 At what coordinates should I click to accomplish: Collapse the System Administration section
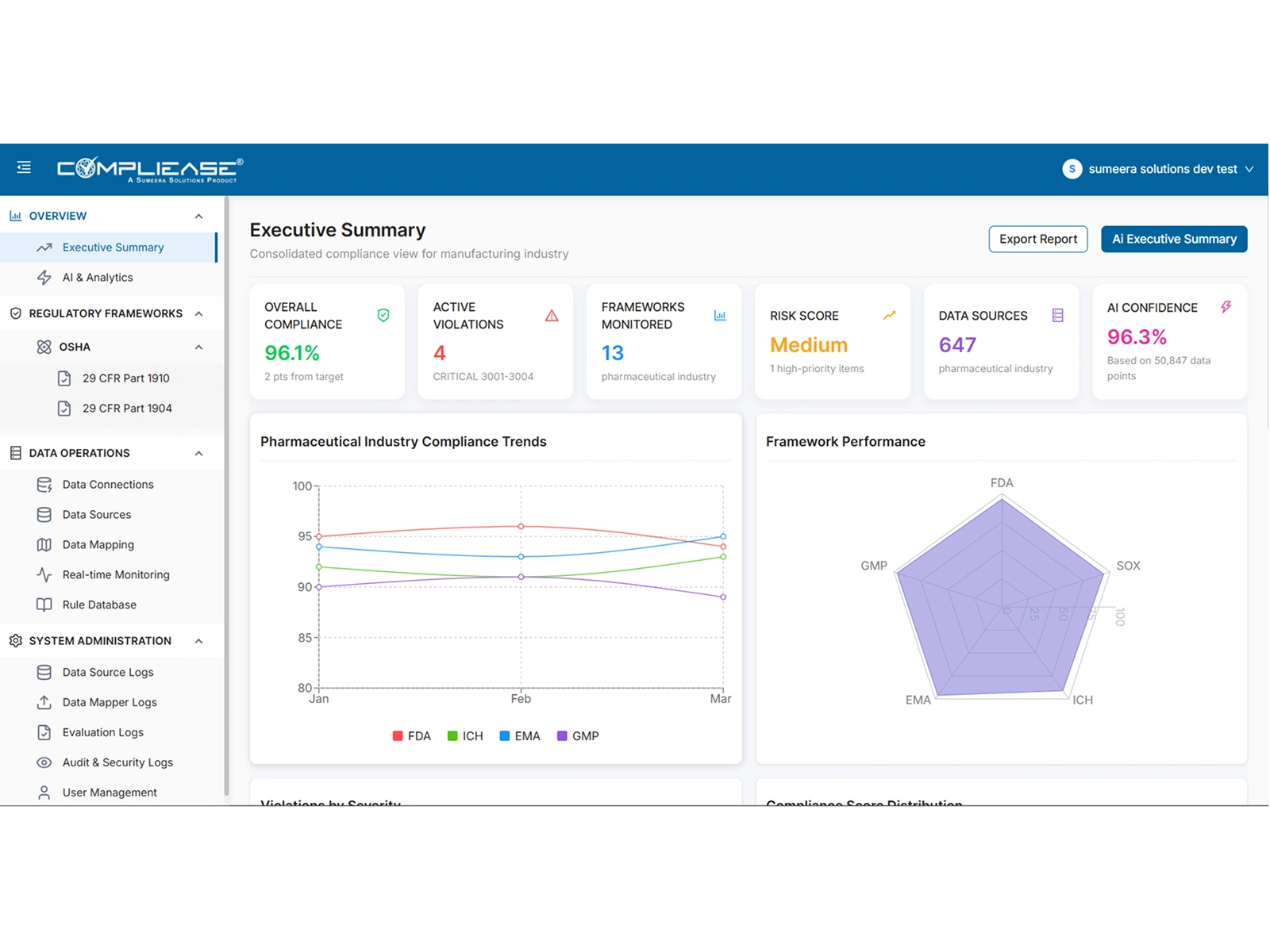click(198, 640)
